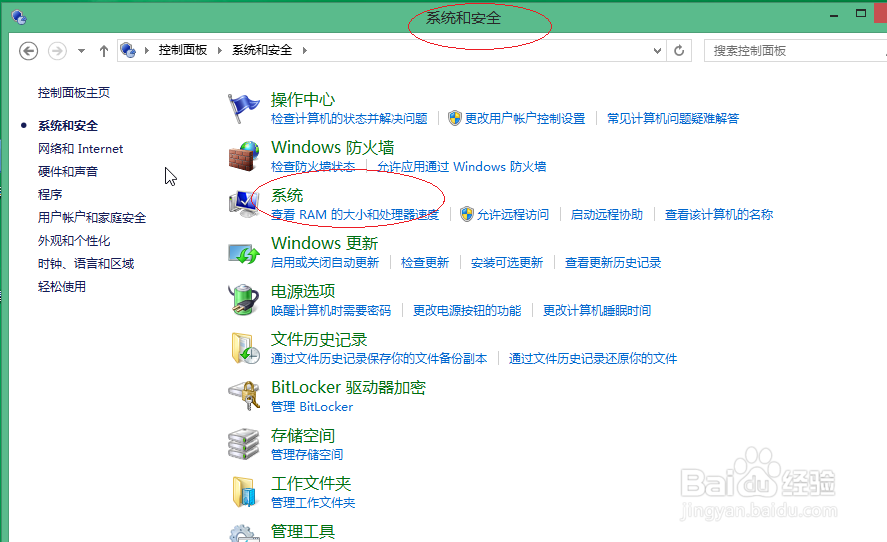The height and width of the screenshot is (542, 887).
Task: Click the shield icon beside 允许远程访问
Action: click(467, 214)
